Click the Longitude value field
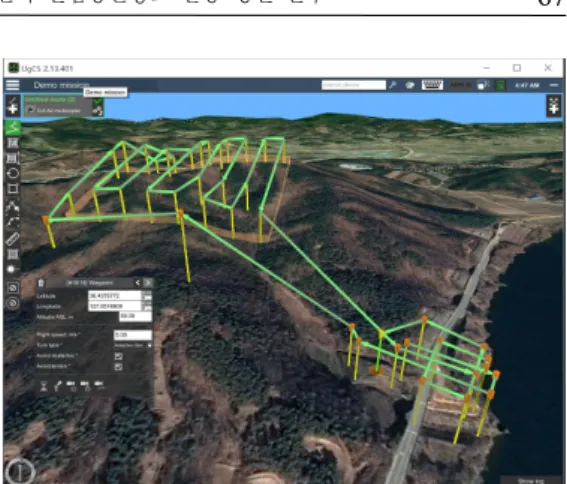 (114, 306)
